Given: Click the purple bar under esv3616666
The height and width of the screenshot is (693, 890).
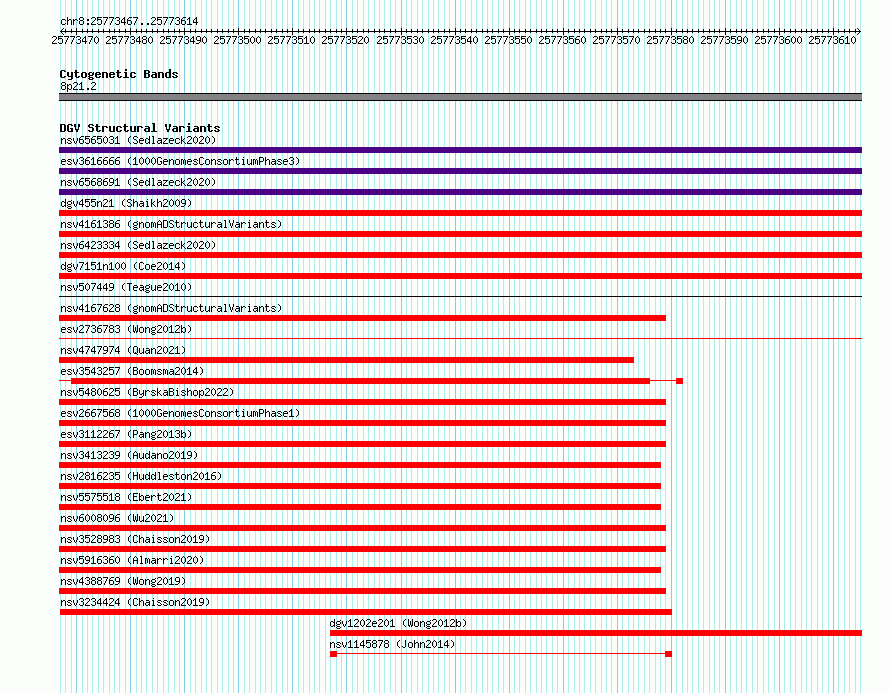Looking at the screenshot, I should click(x=460, y=171).
